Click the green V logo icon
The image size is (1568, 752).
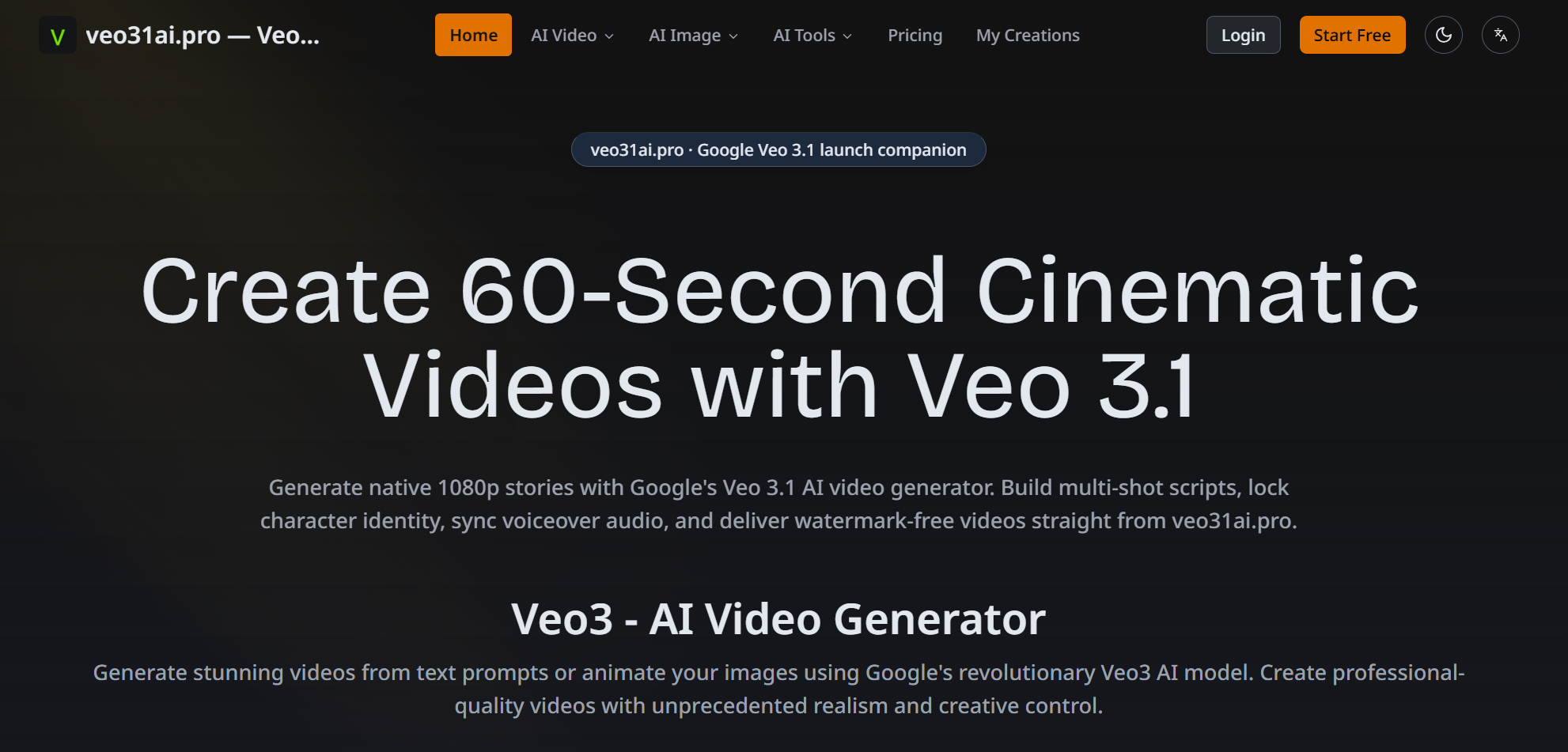click(x=58, y=36)
